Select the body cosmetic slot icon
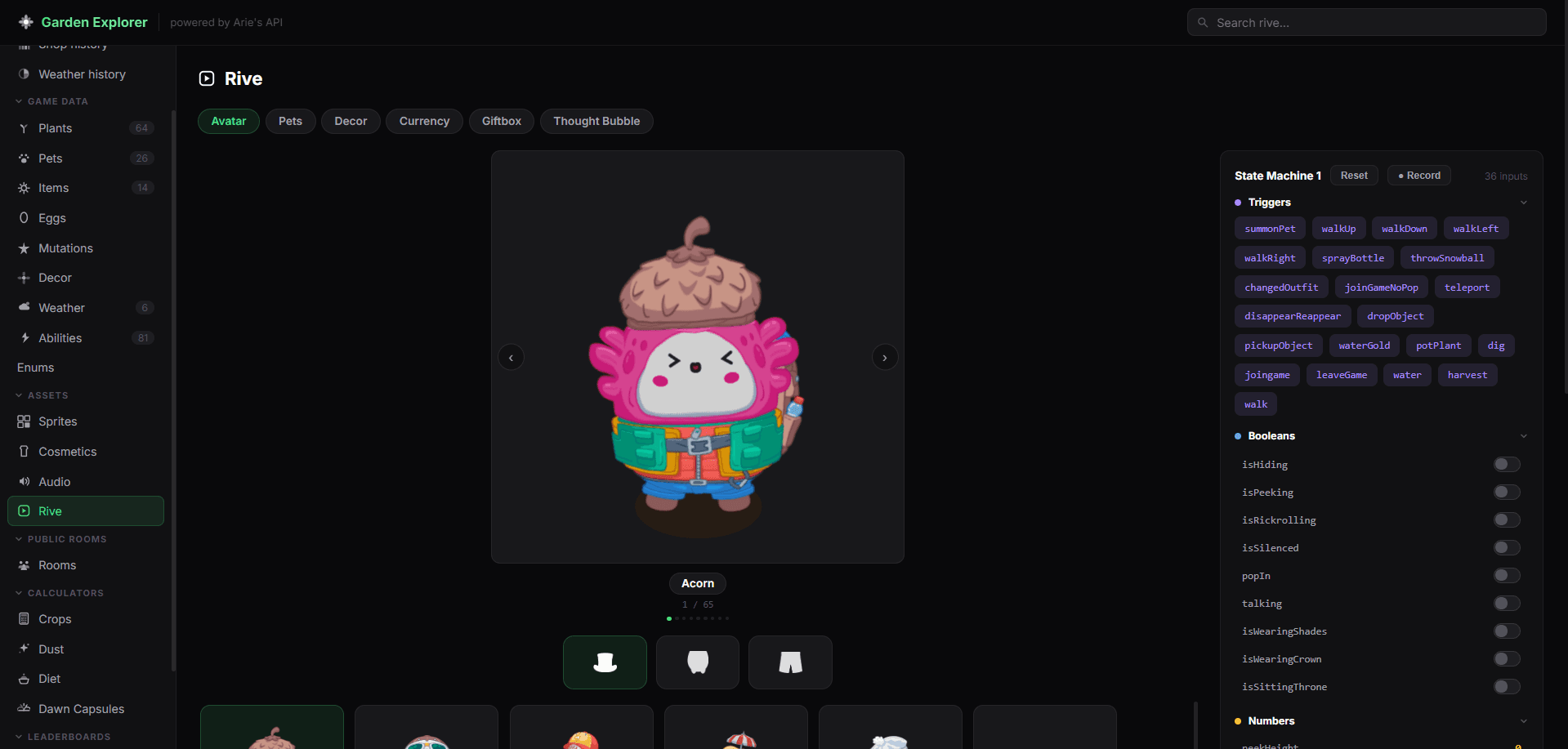 coord(698,662)
